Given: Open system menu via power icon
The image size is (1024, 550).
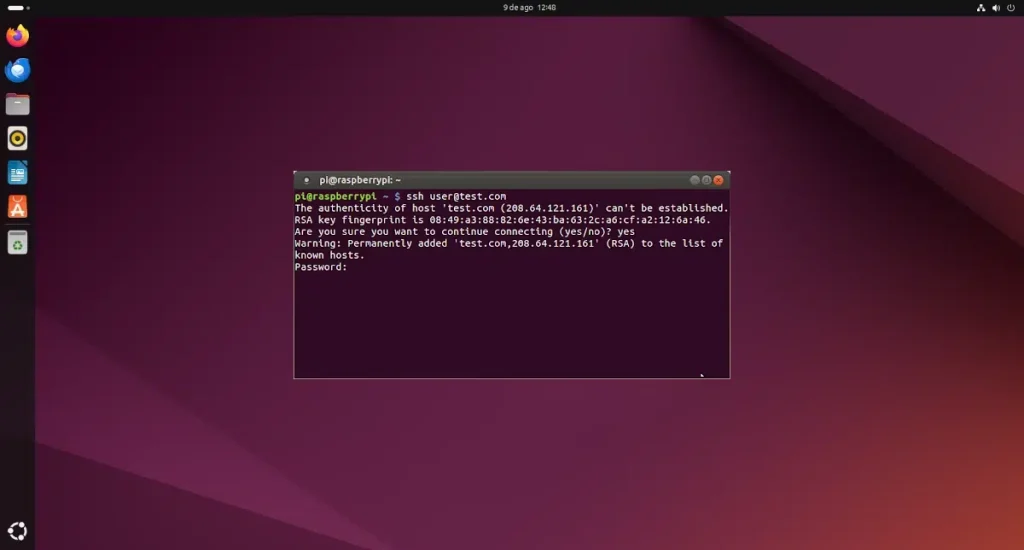Looking at the screenshot, I should coord(1009,8).
